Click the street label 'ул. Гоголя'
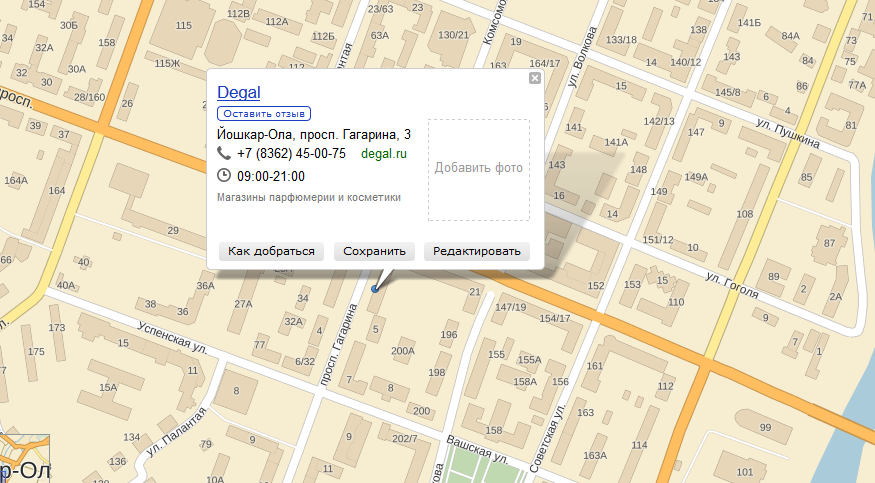This screenshot has height=483, width=875. (732, 285)
